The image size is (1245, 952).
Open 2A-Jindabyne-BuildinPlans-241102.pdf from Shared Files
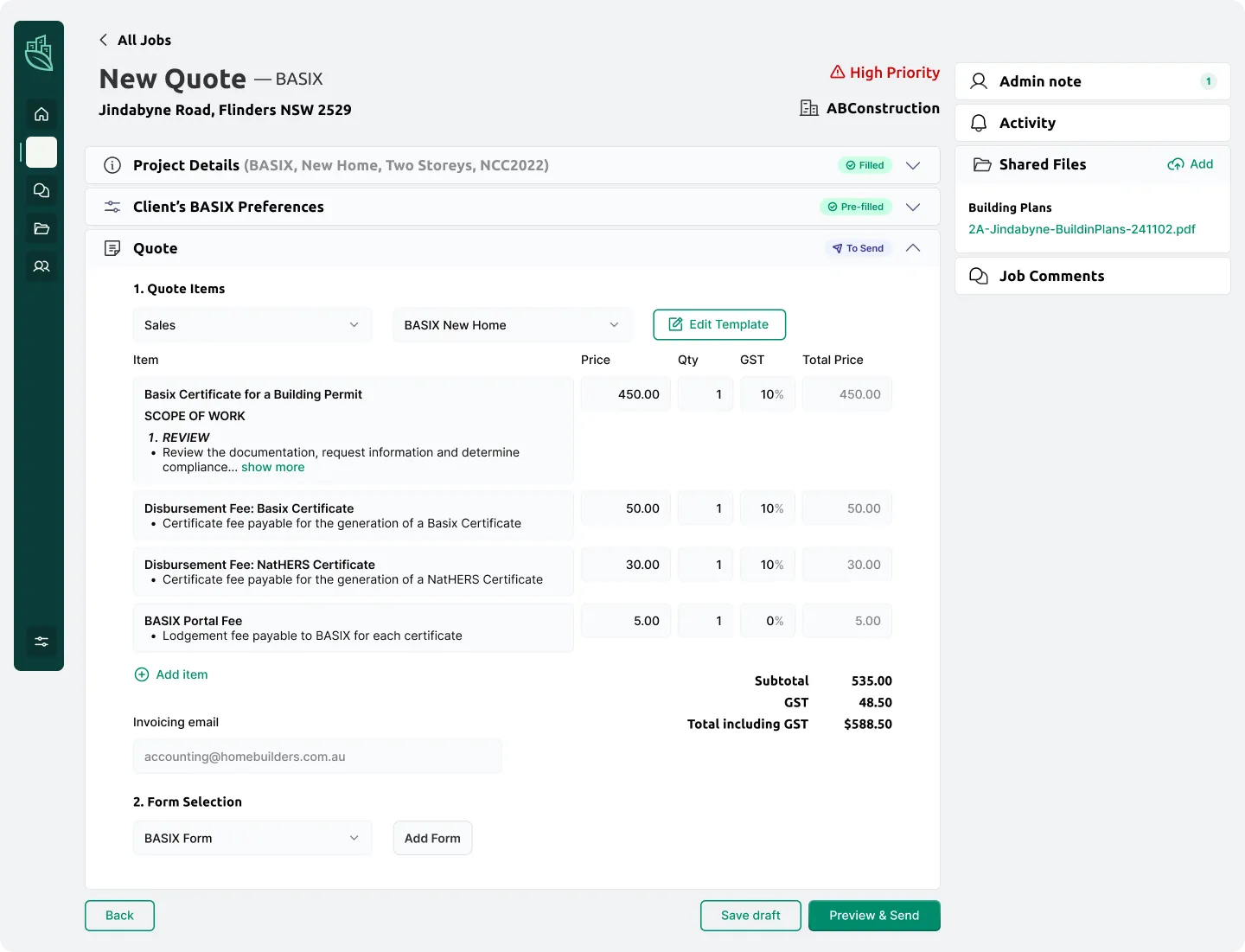[1082, 229]
